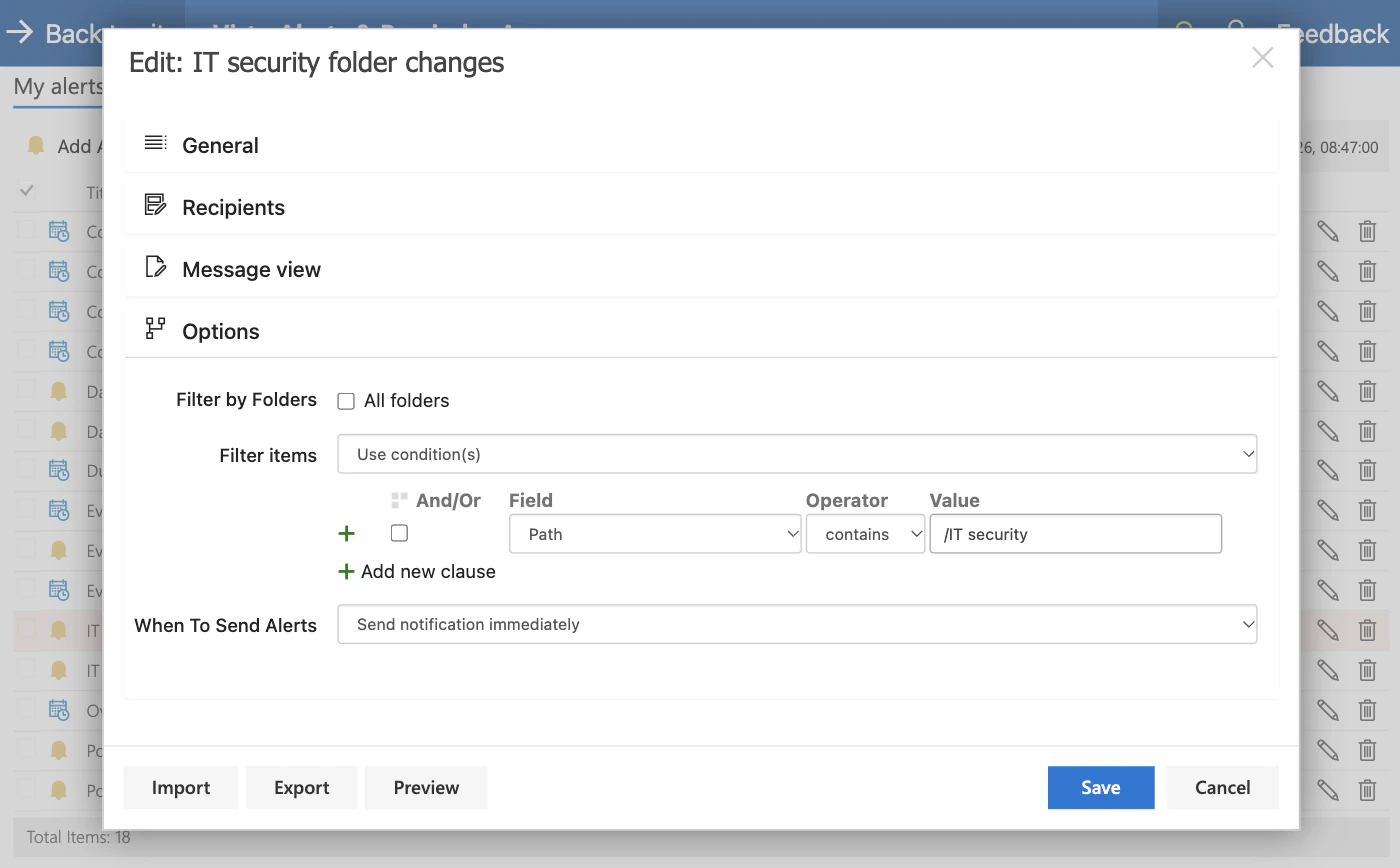This screenshot has height=868, width=1400.
Task: Click the Export button
Action: [302, 788]
